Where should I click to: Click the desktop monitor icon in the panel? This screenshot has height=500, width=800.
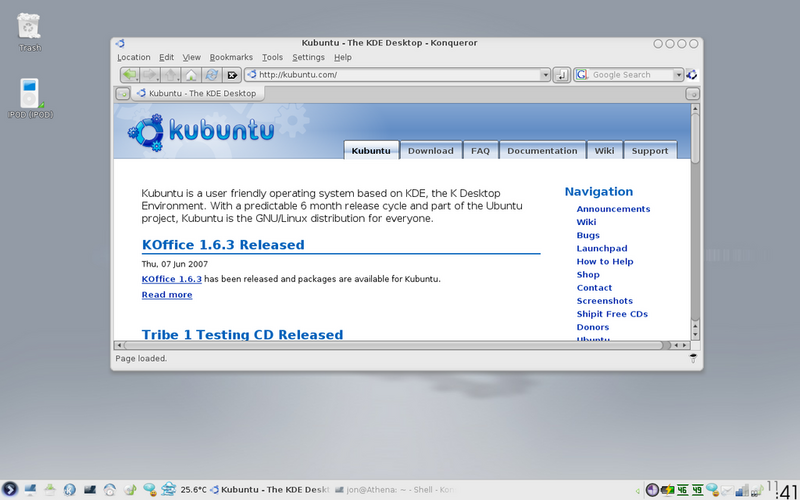[30, 490]
